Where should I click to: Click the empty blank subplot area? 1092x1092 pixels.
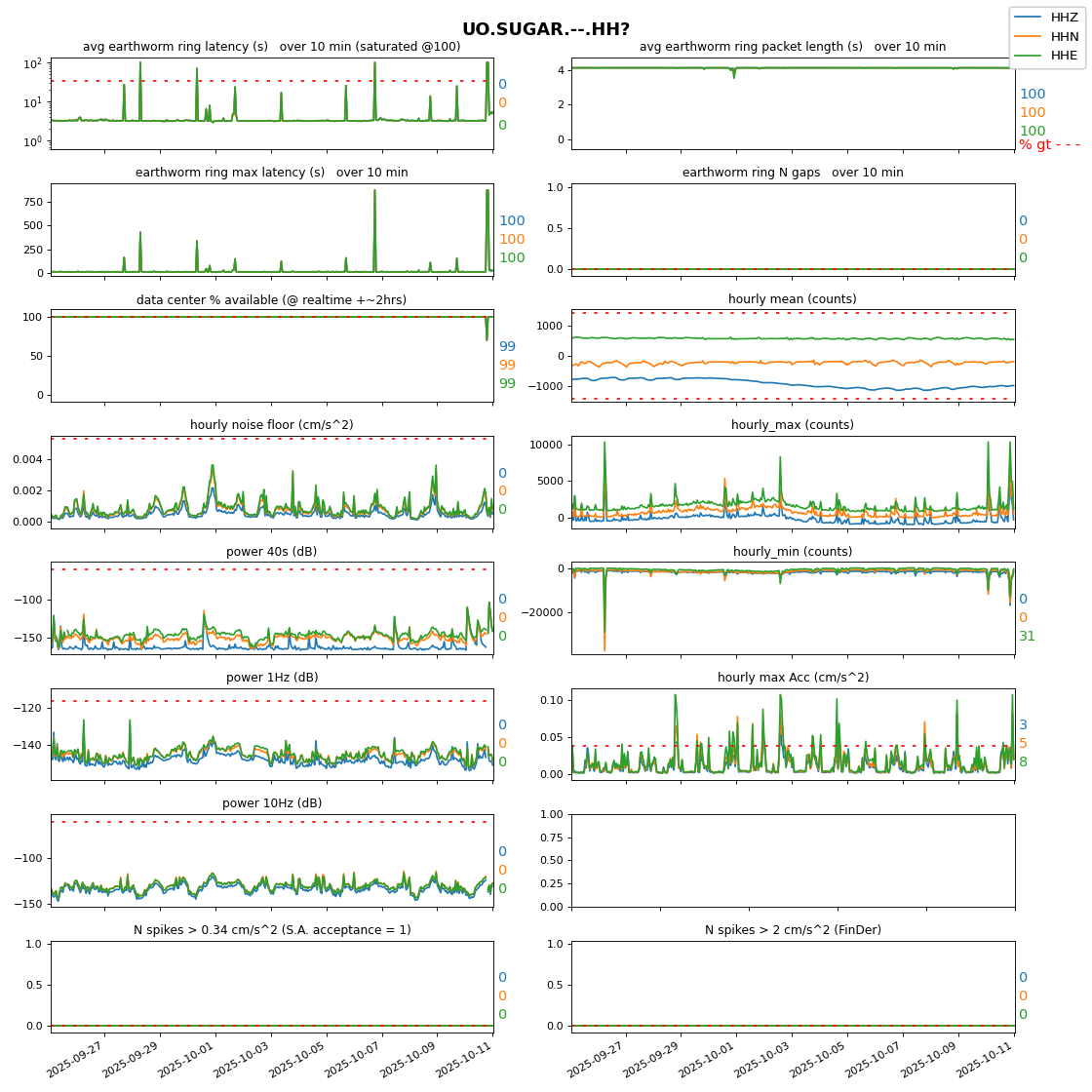(x=793, y=860)
